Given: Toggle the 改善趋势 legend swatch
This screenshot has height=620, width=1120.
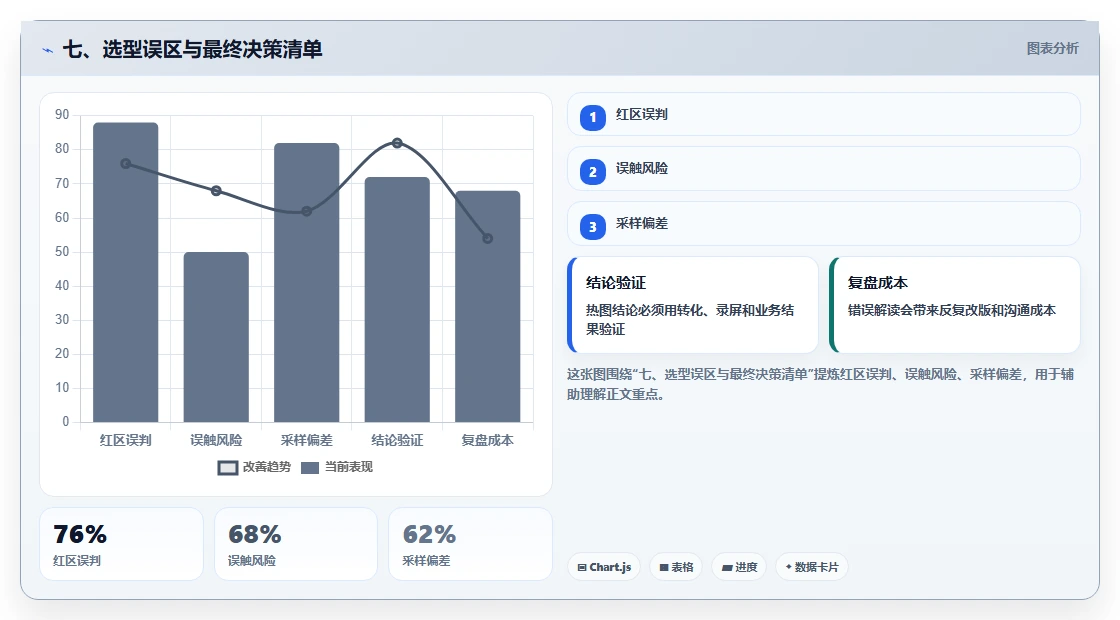Looking at the screenshot, I should [x=228, y=468].
